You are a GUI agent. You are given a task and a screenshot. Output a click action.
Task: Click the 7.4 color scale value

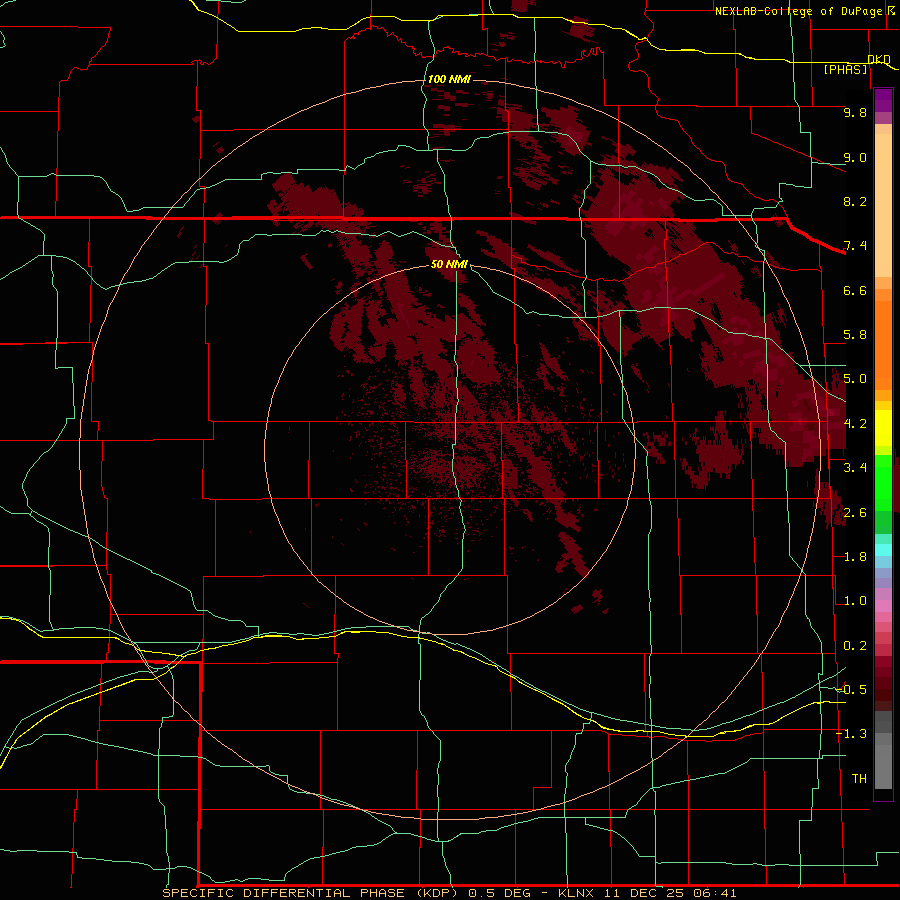point(855,246)
